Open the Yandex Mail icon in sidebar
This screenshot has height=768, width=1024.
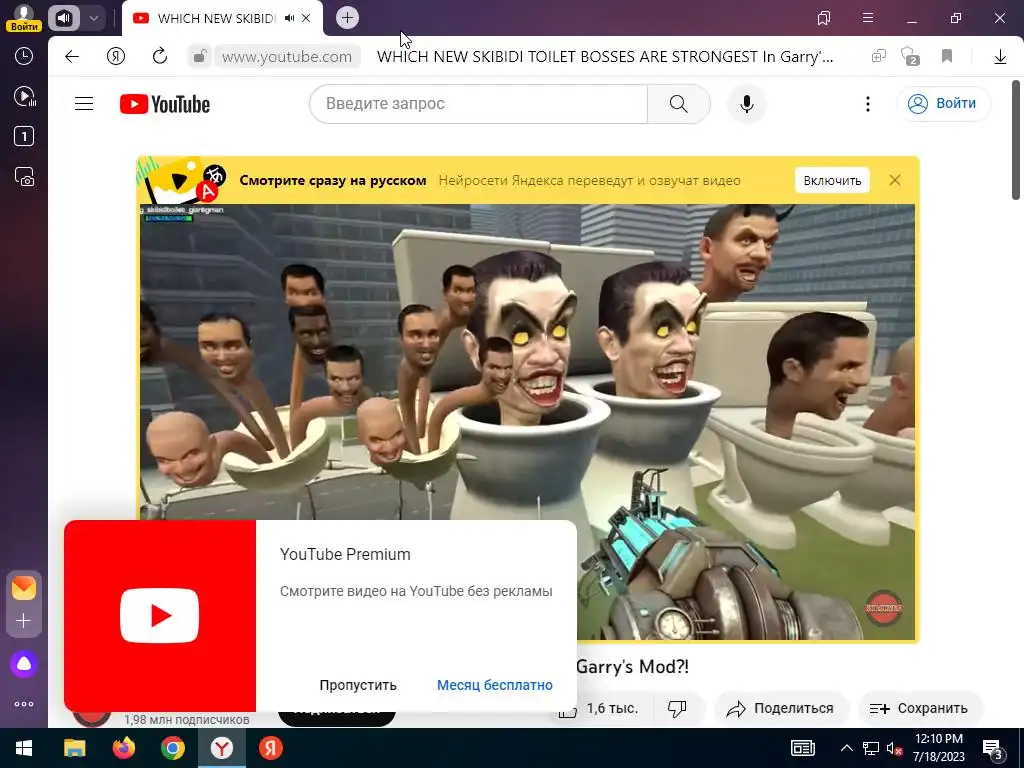pos(24,588)
